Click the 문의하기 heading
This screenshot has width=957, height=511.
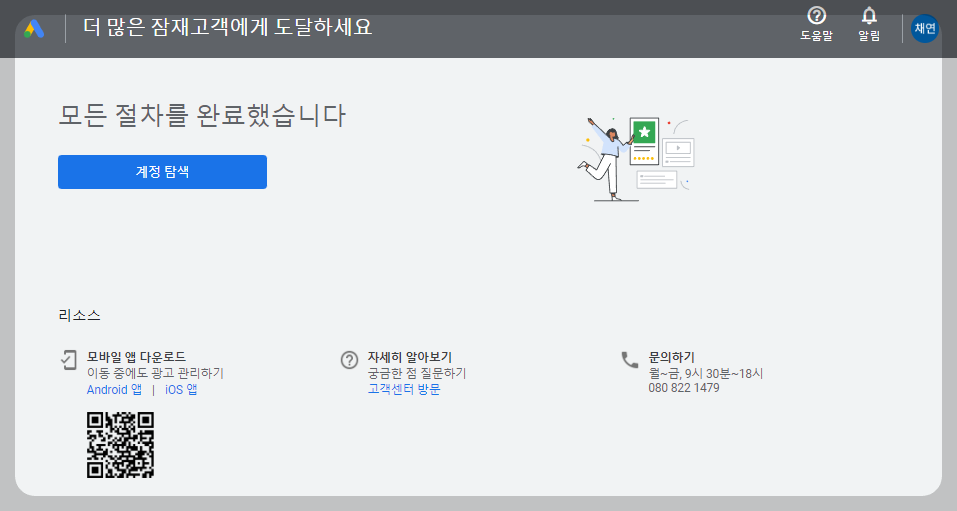click(x=671, y=357)
